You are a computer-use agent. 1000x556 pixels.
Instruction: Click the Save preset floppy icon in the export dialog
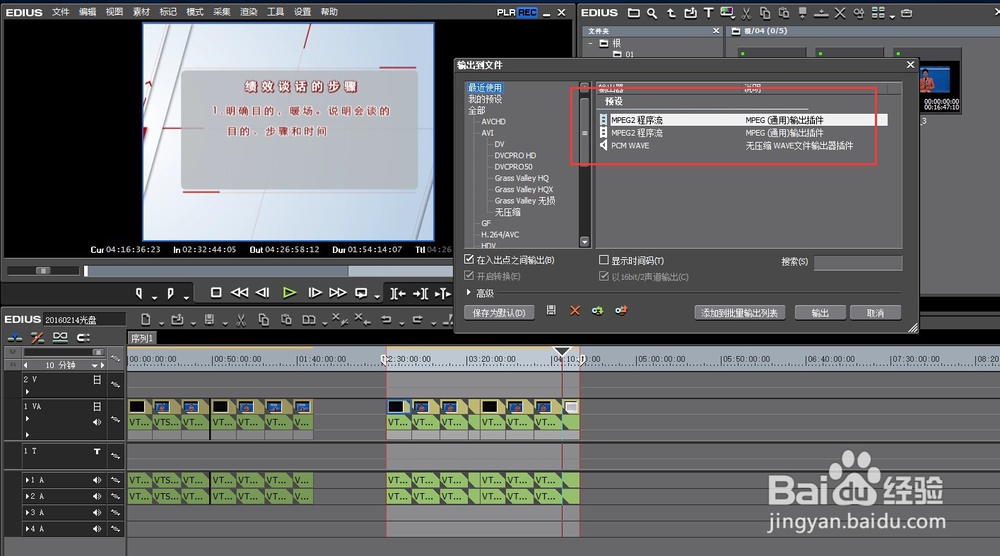pos(551,310)
